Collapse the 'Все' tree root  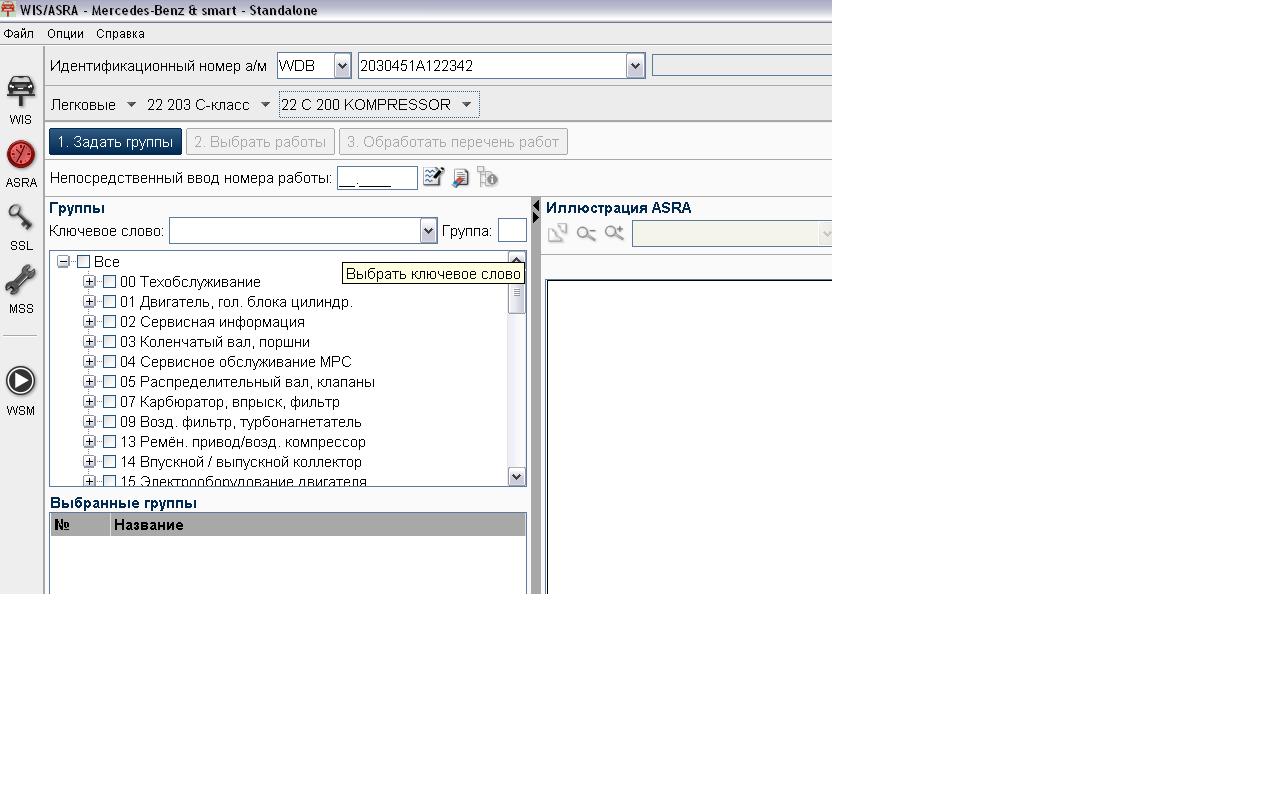pyautogui.click(x=63, y=262)
